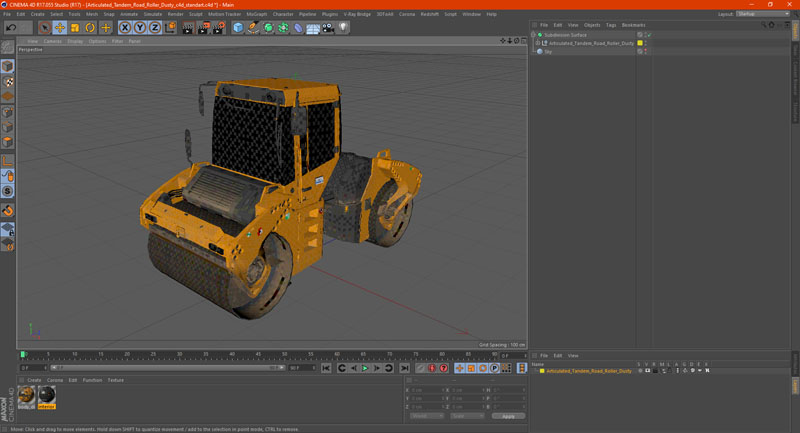The height and width of the screenshot is (433, 800).
Task: Click the Light bulb icon
Action: [x=343, y=28]
